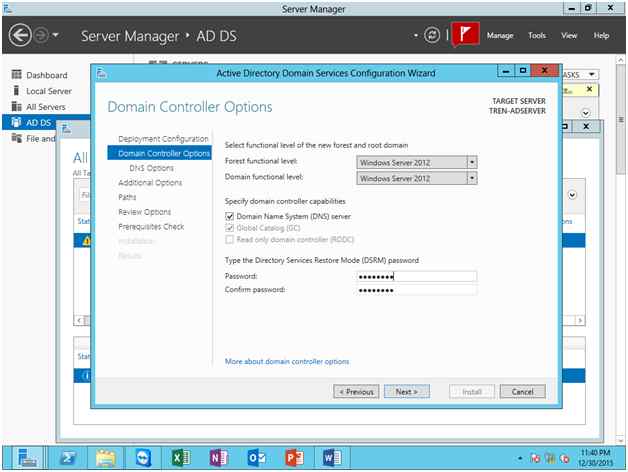The image size is (628, 472).
Task: Open the Manage menu
Action: (x=500, y=35)
